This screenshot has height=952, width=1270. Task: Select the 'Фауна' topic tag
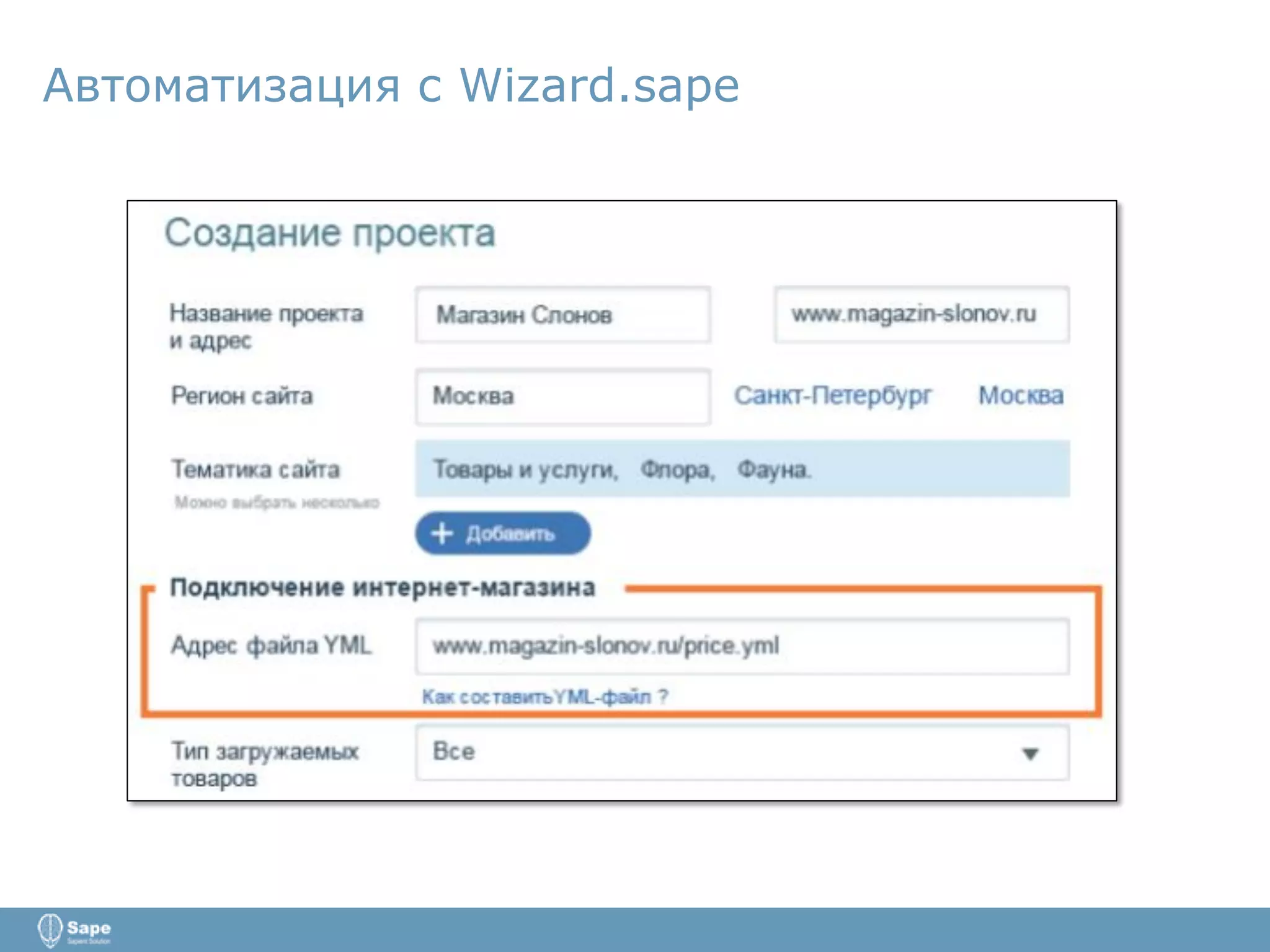click(774, 470)
